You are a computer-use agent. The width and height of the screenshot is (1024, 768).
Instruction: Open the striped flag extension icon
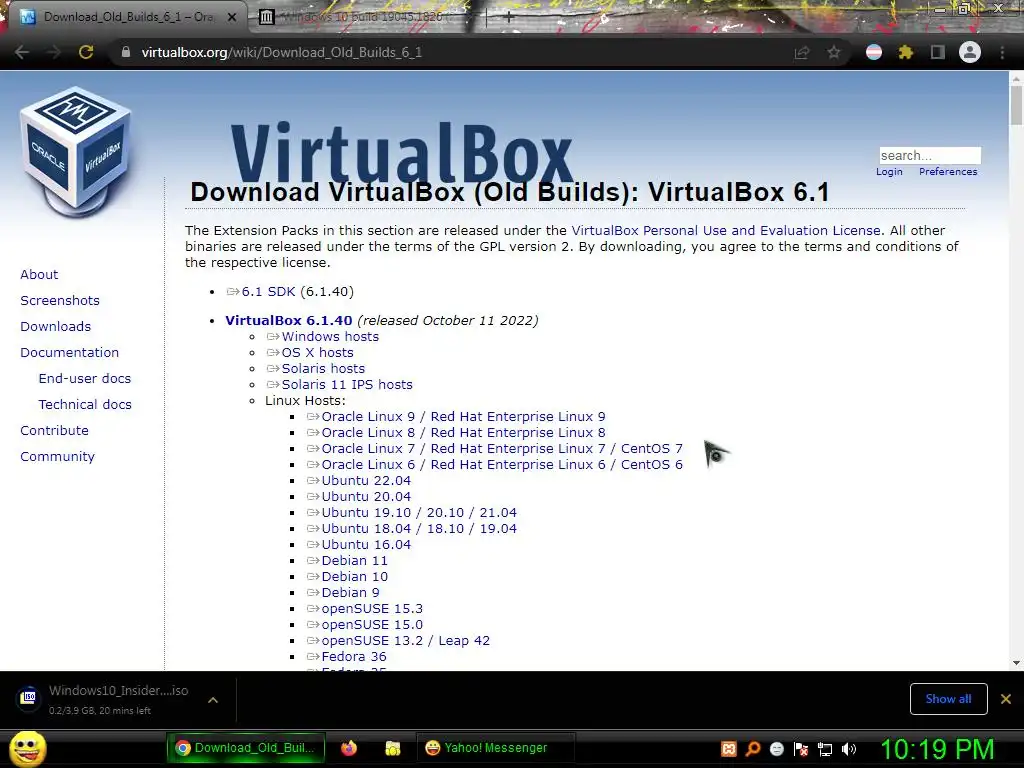[x=874, y=52]
